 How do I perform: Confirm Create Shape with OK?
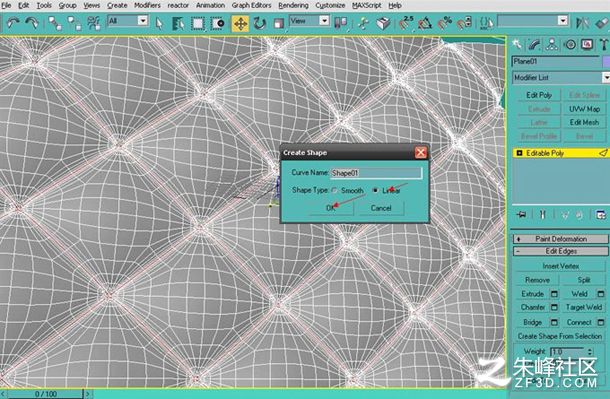point(331,208)
